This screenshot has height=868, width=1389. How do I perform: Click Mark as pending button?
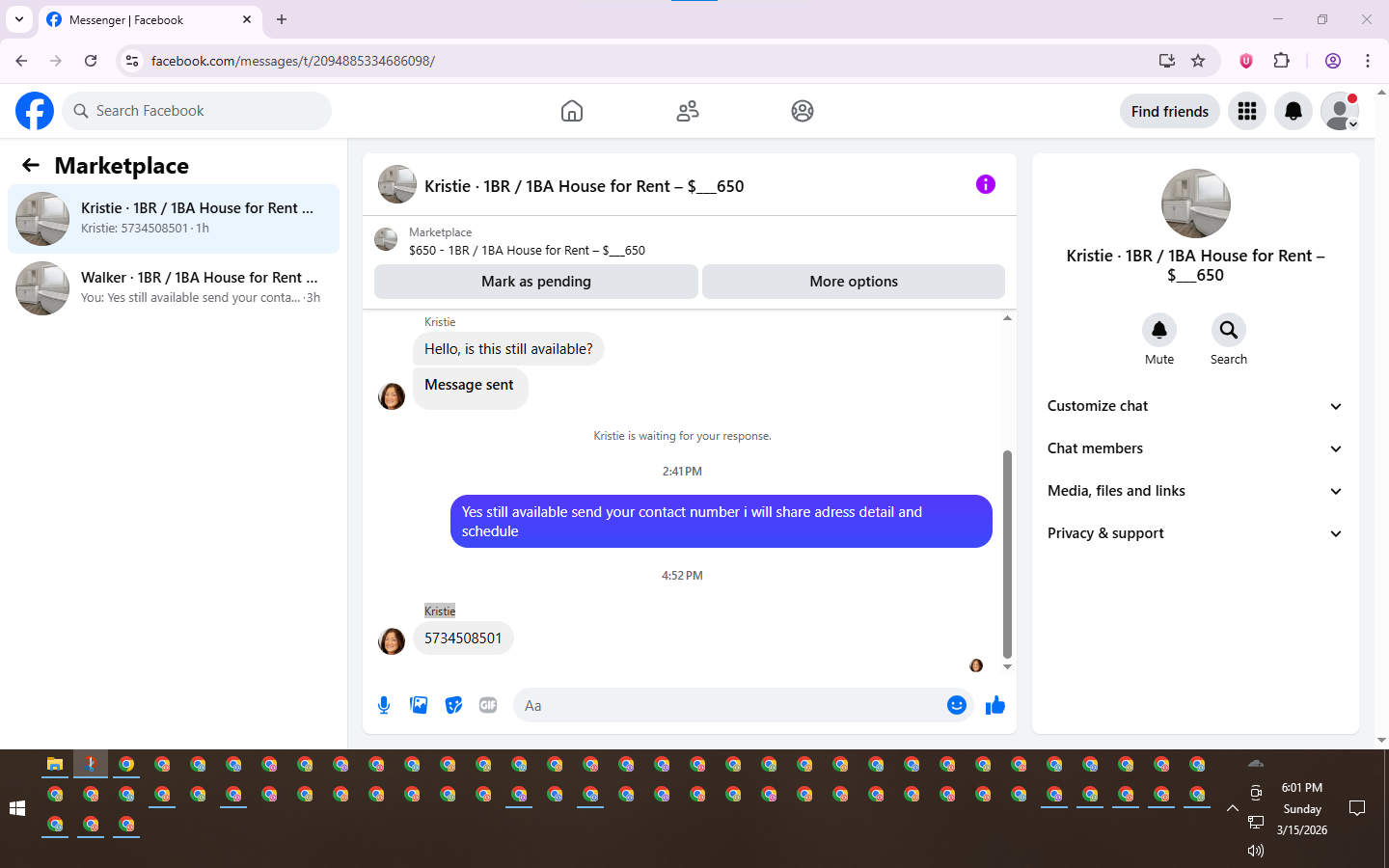click(536, 282)
